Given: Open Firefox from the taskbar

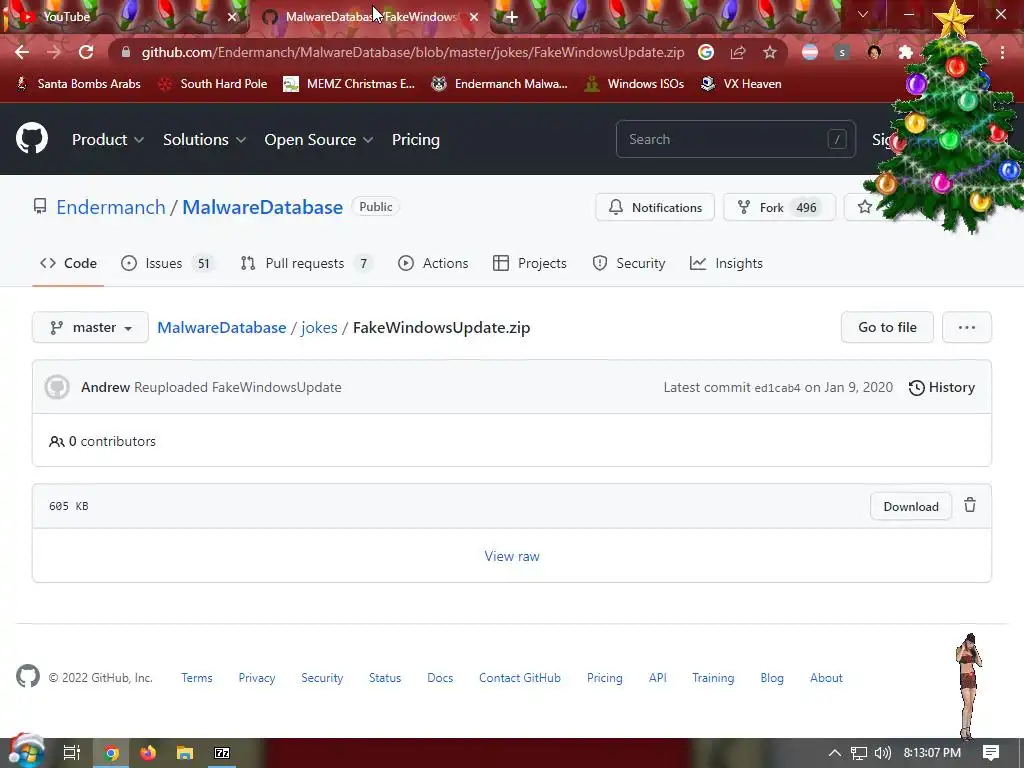Looking at the screenshot, I should (148, 753).
